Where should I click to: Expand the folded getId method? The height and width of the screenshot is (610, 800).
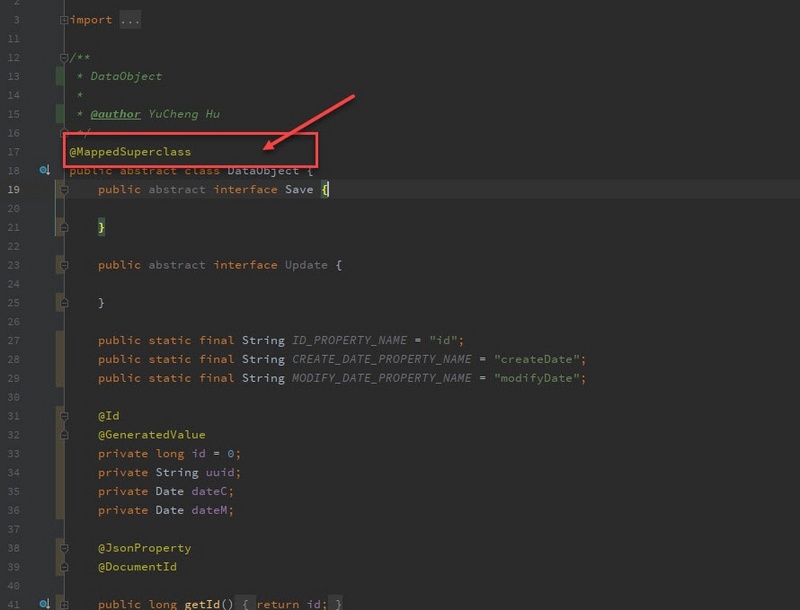point(64,604)
